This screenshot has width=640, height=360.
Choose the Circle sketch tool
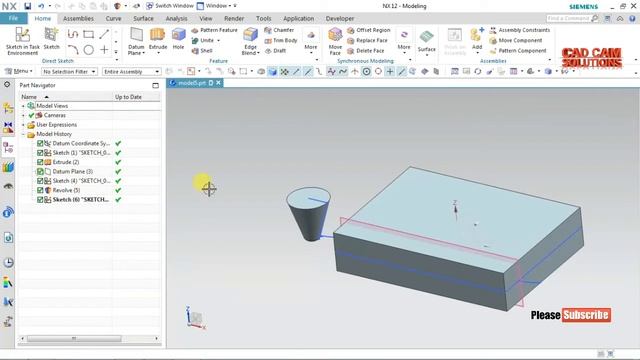point(89,50)
